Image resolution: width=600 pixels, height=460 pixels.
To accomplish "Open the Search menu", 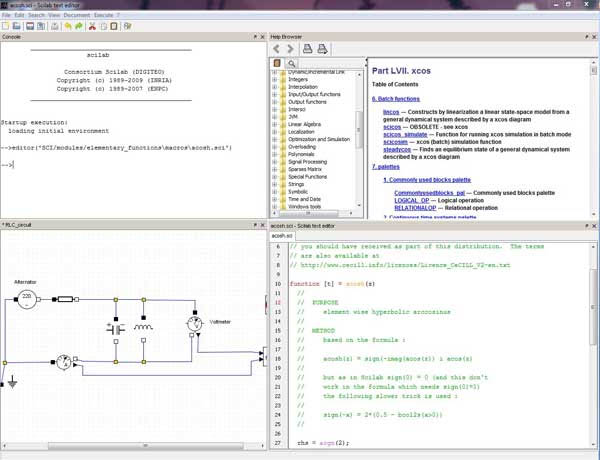I will [x=36, y=15].
